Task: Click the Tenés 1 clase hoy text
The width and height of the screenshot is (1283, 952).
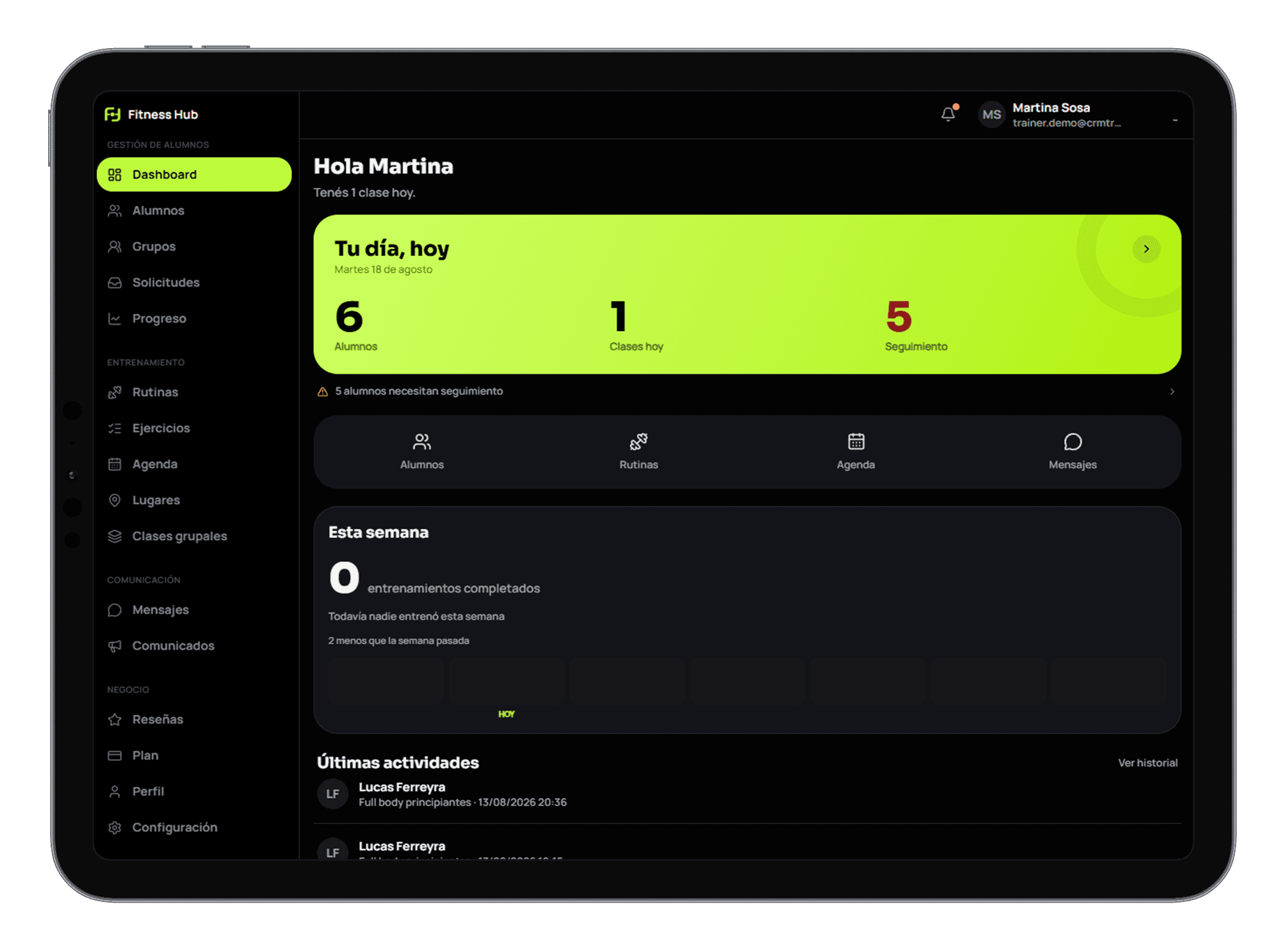Action: click(x=364, y=192)
